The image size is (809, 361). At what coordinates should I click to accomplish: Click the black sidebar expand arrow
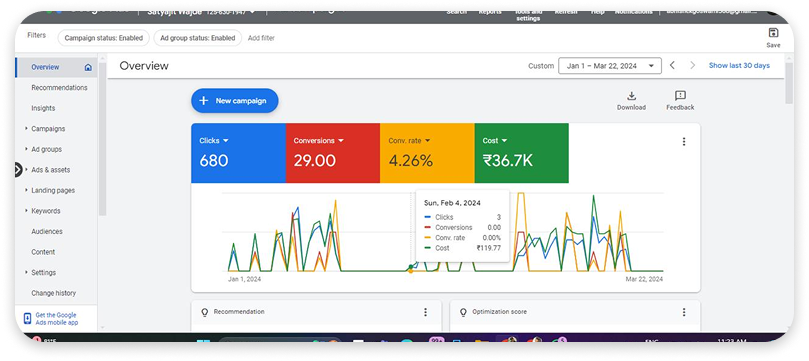(19, 170)
